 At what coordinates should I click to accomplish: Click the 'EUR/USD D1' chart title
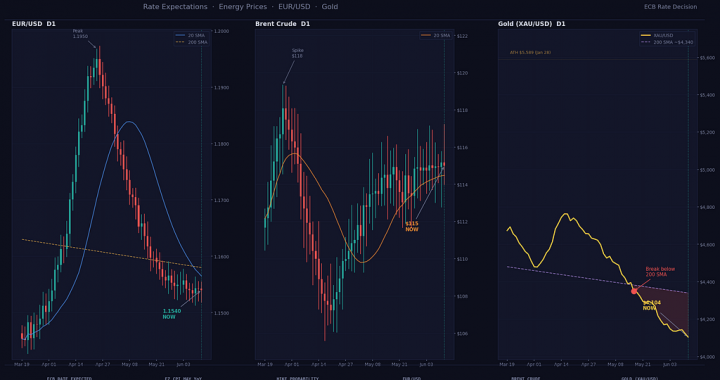click(x=34, y=23)
